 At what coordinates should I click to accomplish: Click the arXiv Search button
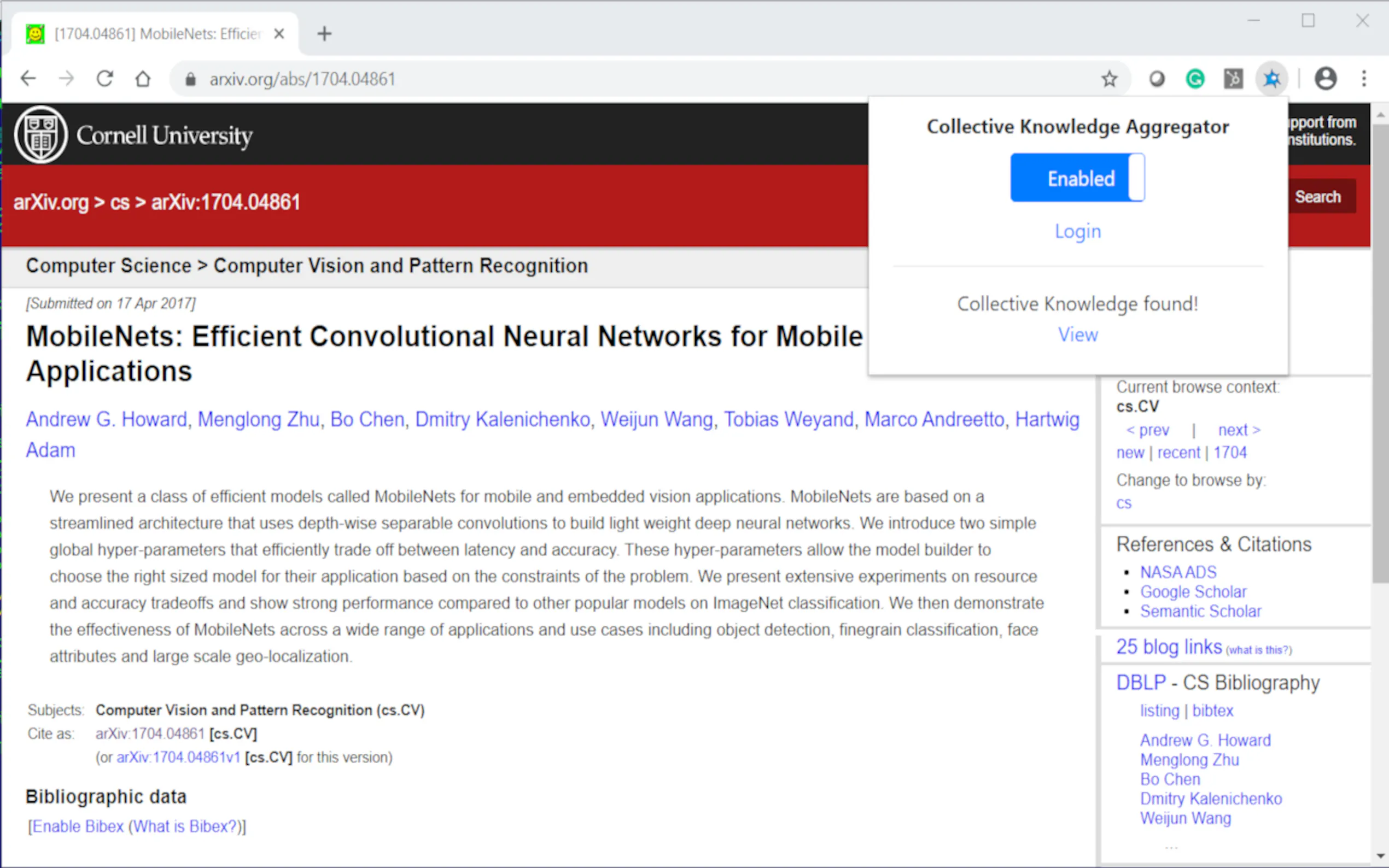[1318, 197]
